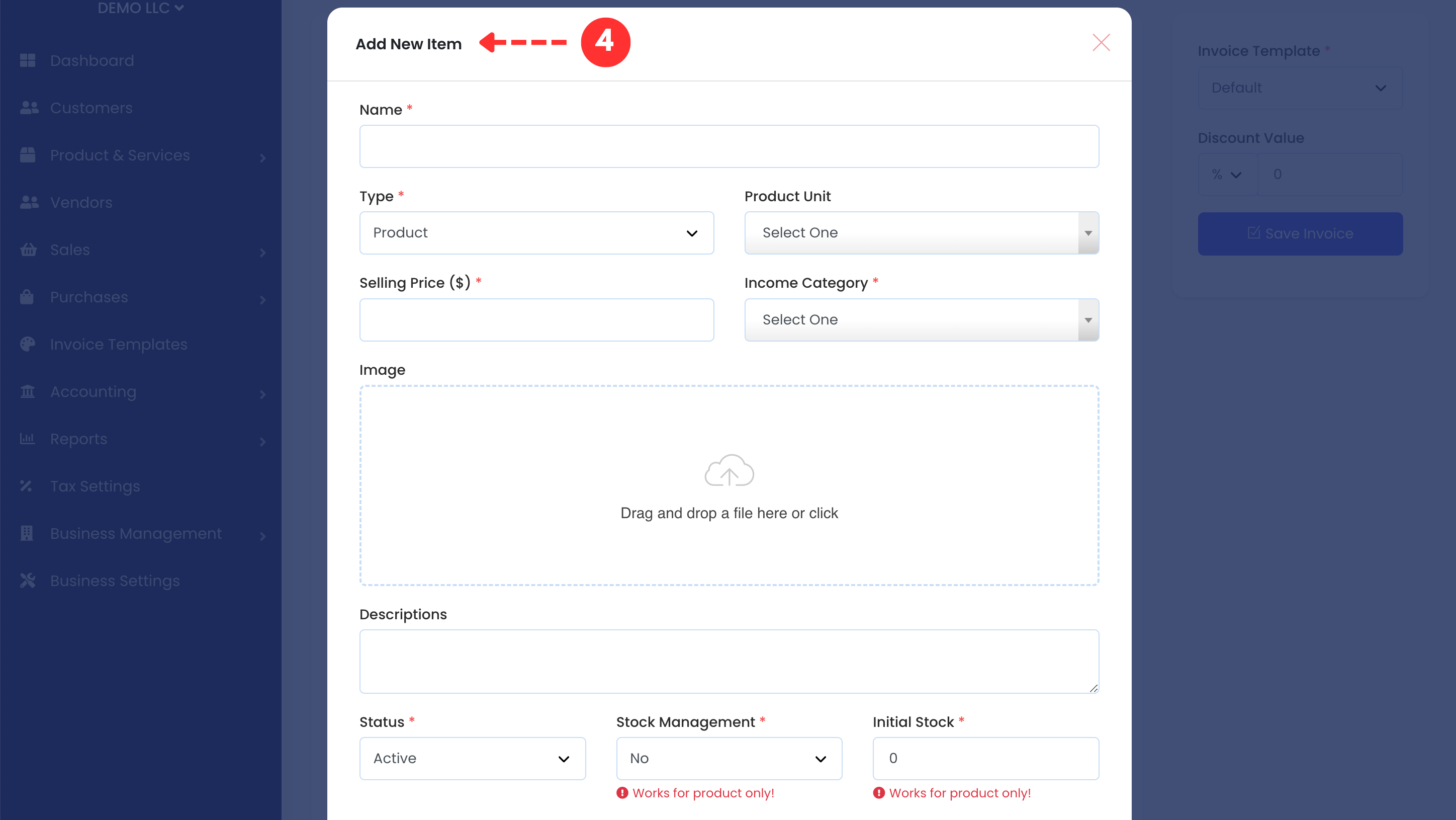This screenshot has height=820, width=1456.
Task: Click the Tax Settings percent icon
Action: pos(26,486)
